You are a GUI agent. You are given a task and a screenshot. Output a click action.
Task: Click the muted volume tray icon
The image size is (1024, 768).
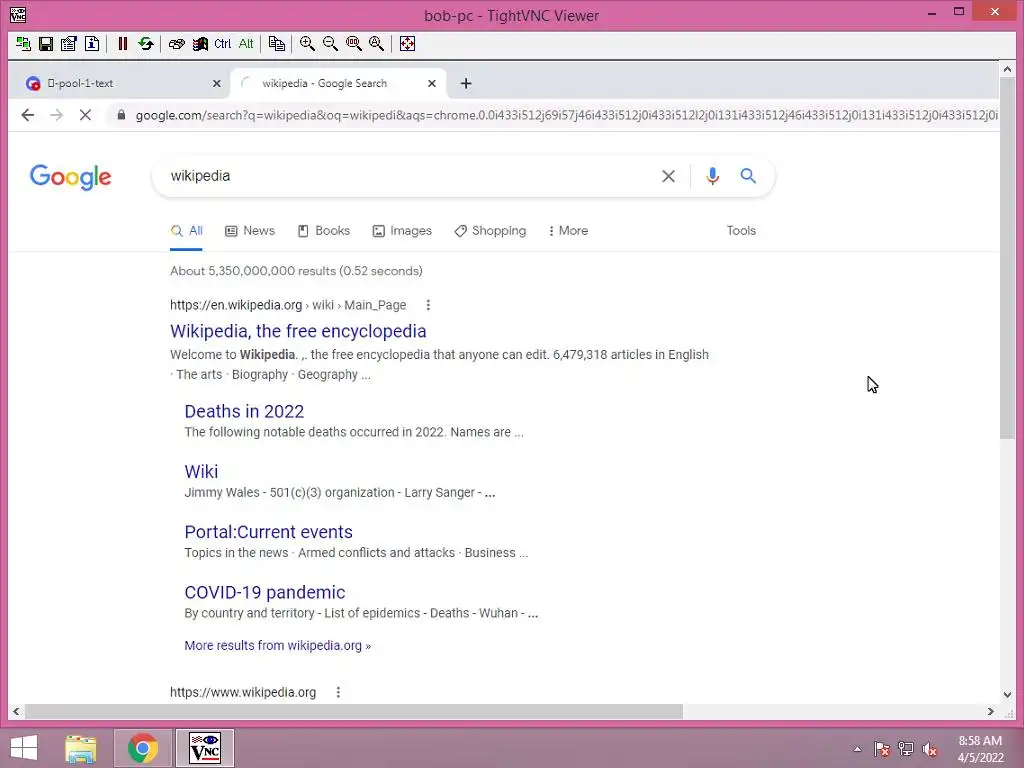point(929,749)
